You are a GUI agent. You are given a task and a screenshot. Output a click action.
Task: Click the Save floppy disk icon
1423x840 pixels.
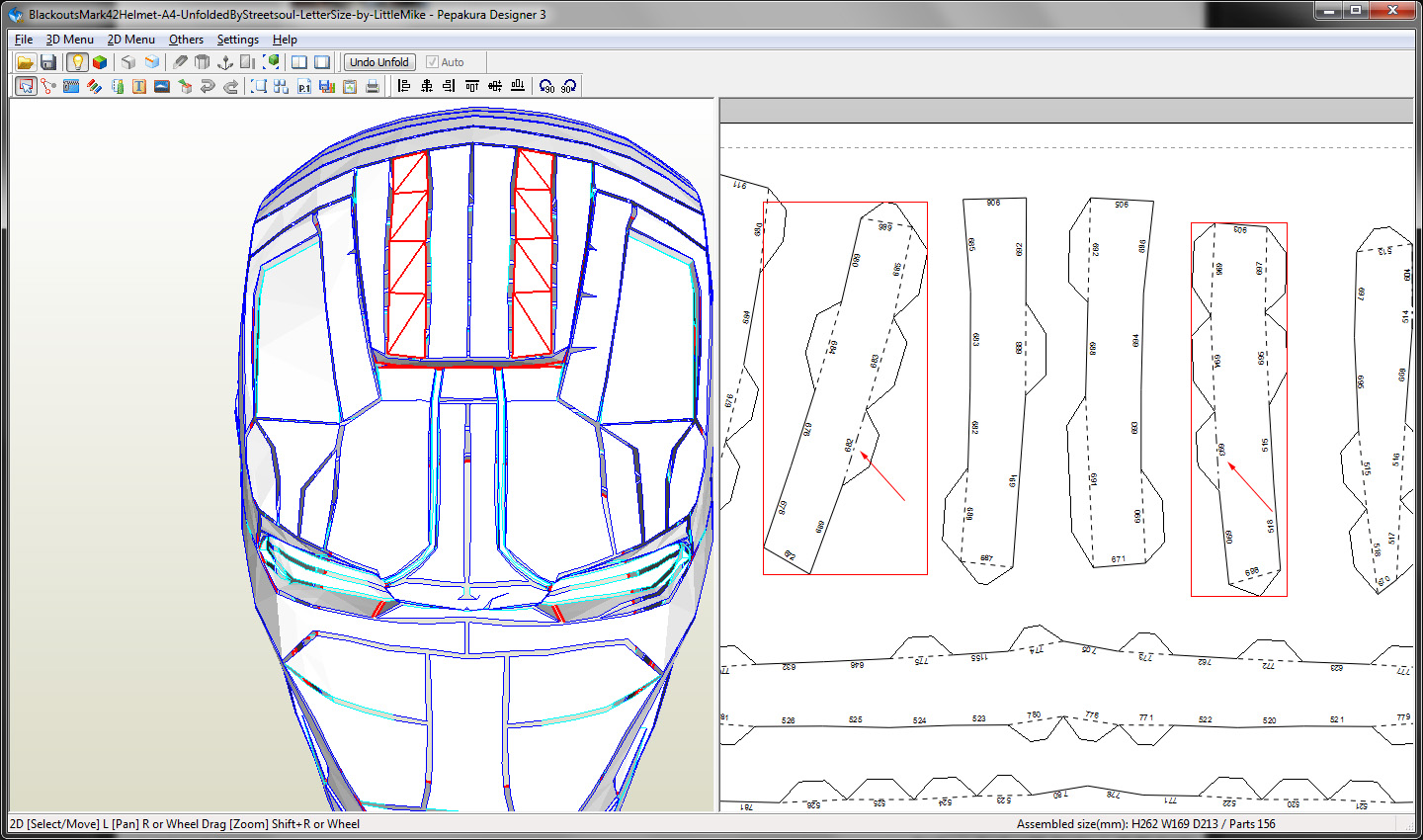(48, 62)
